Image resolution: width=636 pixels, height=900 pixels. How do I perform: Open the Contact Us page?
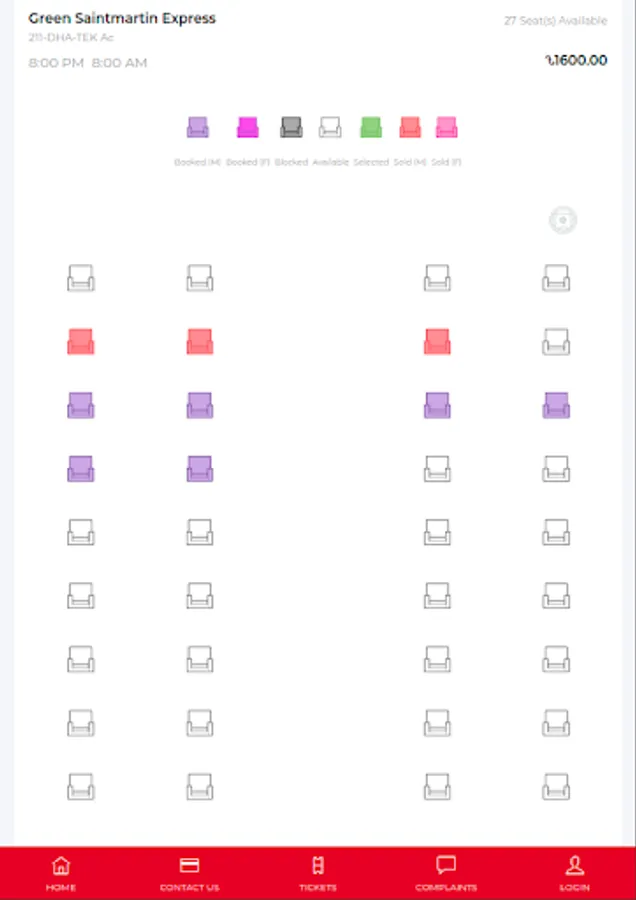pos(189,872)
